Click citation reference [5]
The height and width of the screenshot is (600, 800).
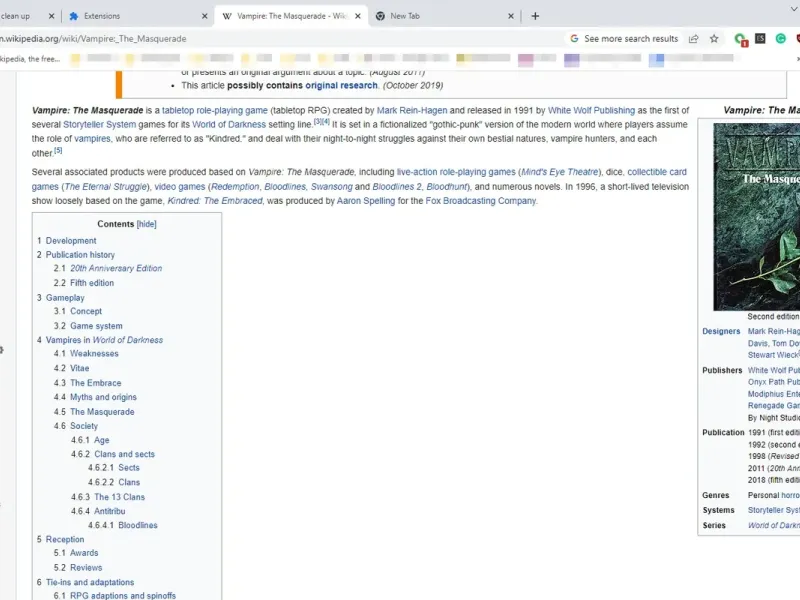click(x=58, y=150)
